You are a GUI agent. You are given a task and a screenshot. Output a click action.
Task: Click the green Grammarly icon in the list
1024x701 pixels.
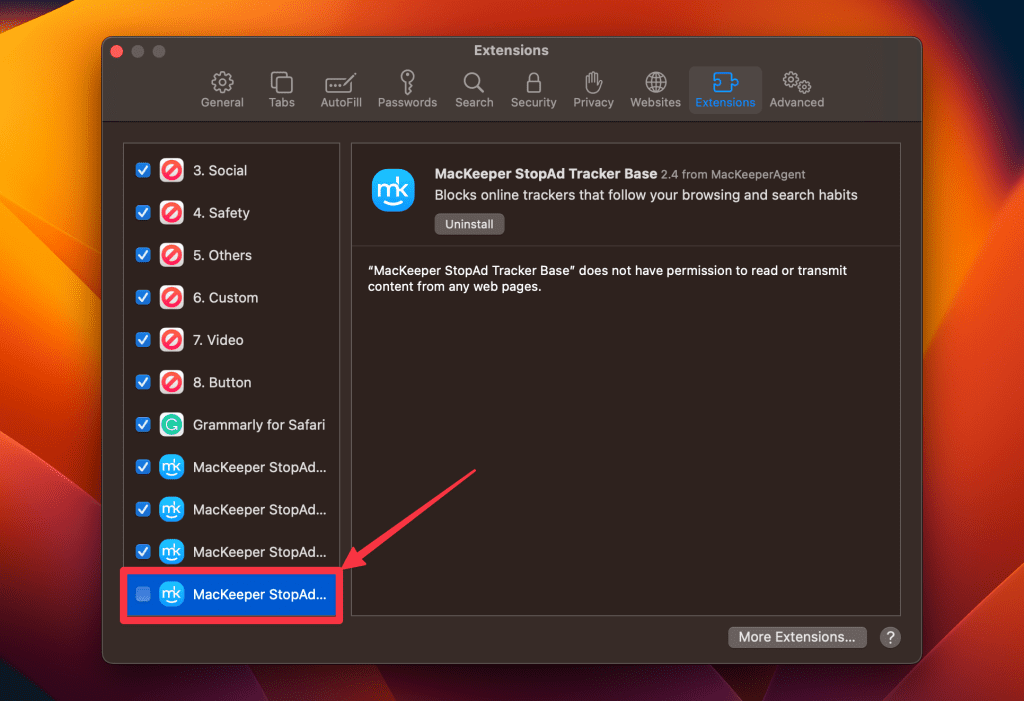point(172,425)
